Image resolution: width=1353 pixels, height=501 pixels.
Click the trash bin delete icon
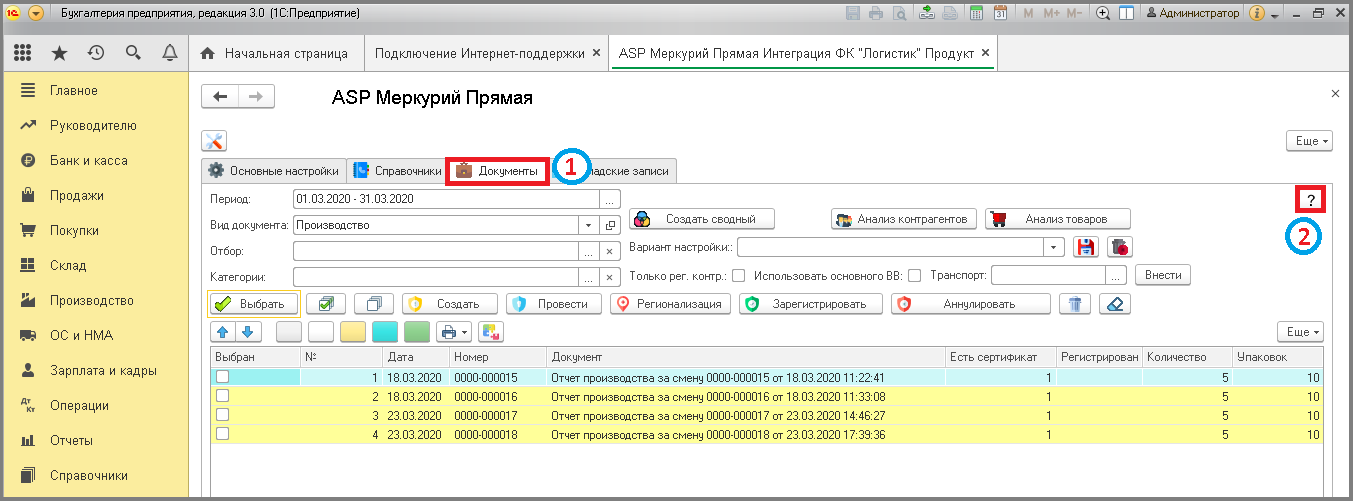[1075, 304]
